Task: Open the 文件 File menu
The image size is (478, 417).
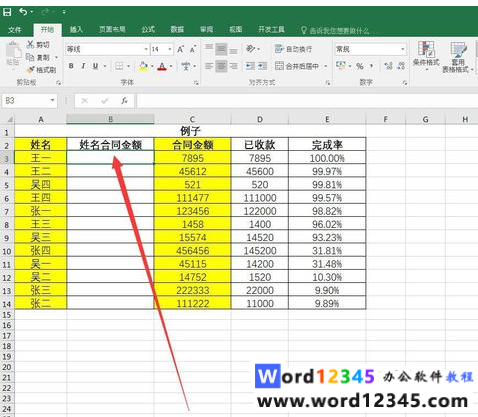Action: 15,30
